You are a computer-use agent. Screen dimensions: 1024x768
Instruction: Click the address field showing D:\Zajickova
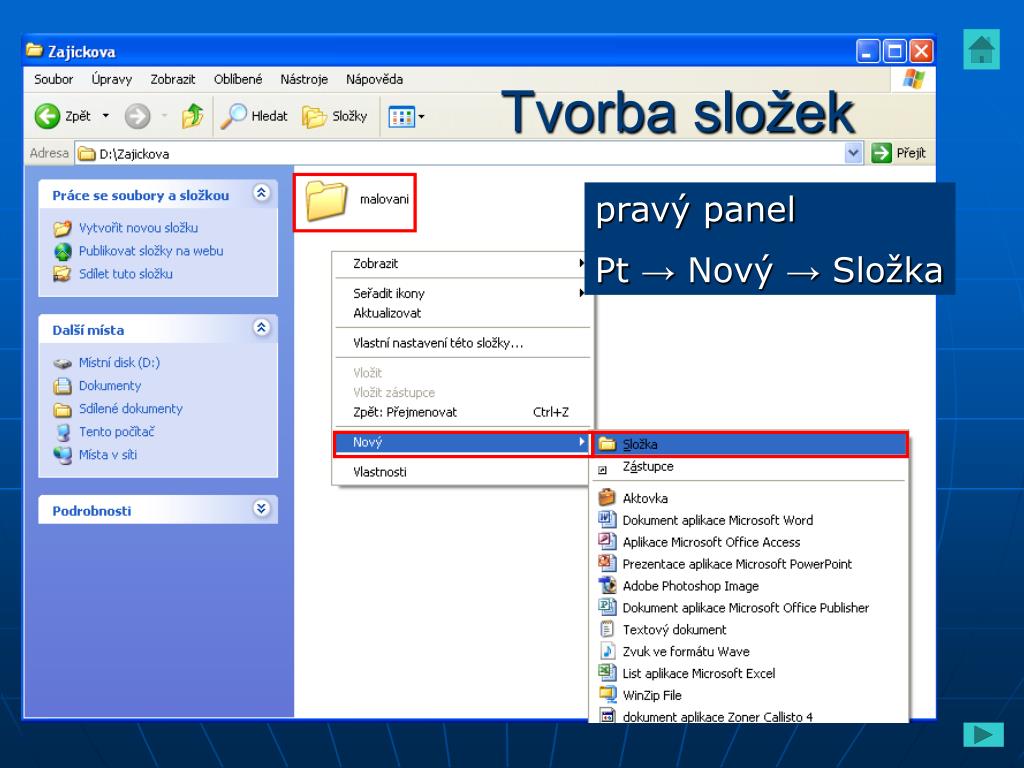460,153
